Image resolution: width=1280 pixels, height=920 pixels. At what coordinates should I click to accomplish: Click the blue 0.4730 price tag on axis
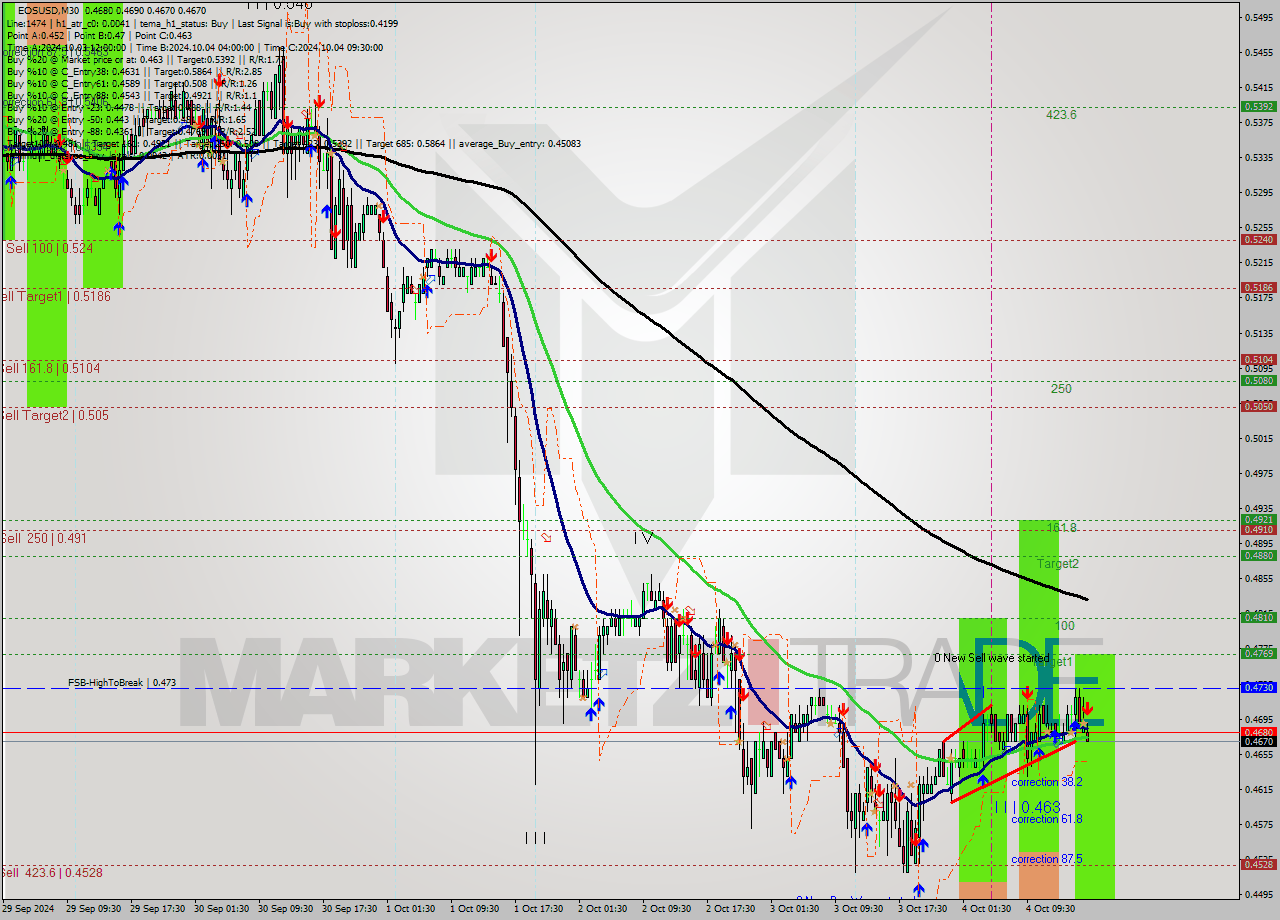click(x=1257, y=688)
